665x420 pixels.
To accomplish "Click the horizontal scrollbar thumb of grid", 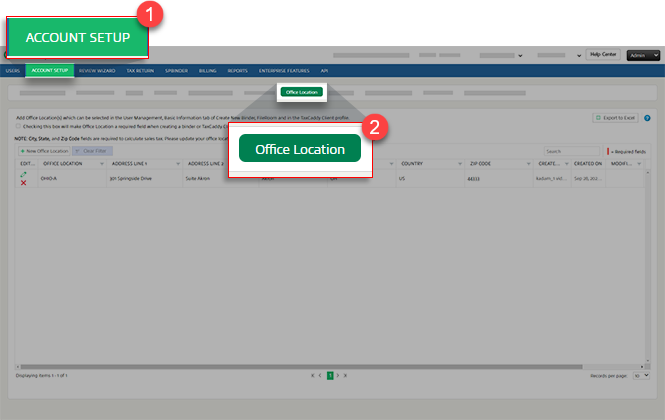I will click(301, 367).
